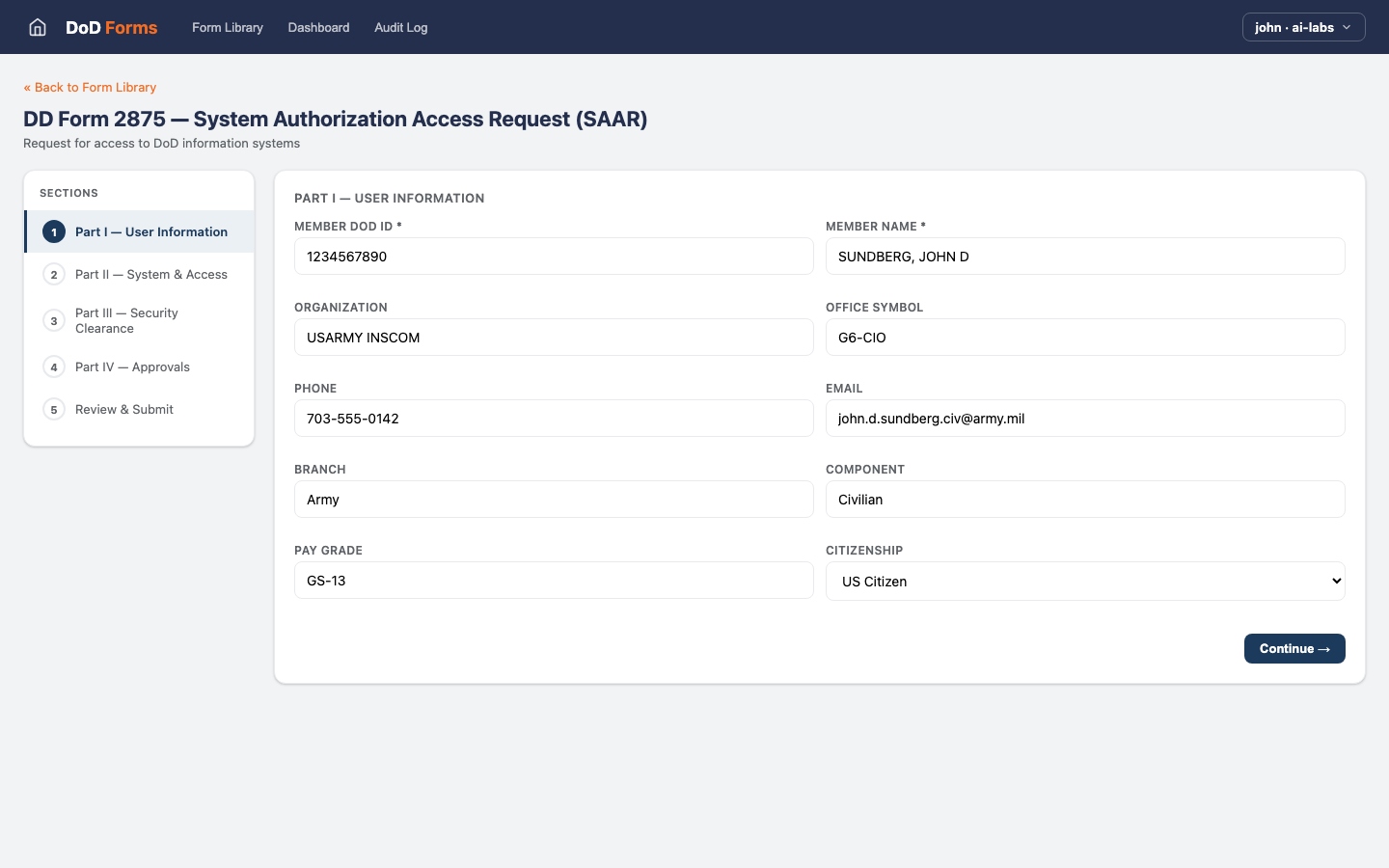Focus the Office Symbol field
The height and width of the screenshot is (868, 1389).
(x=1084, y=338)
